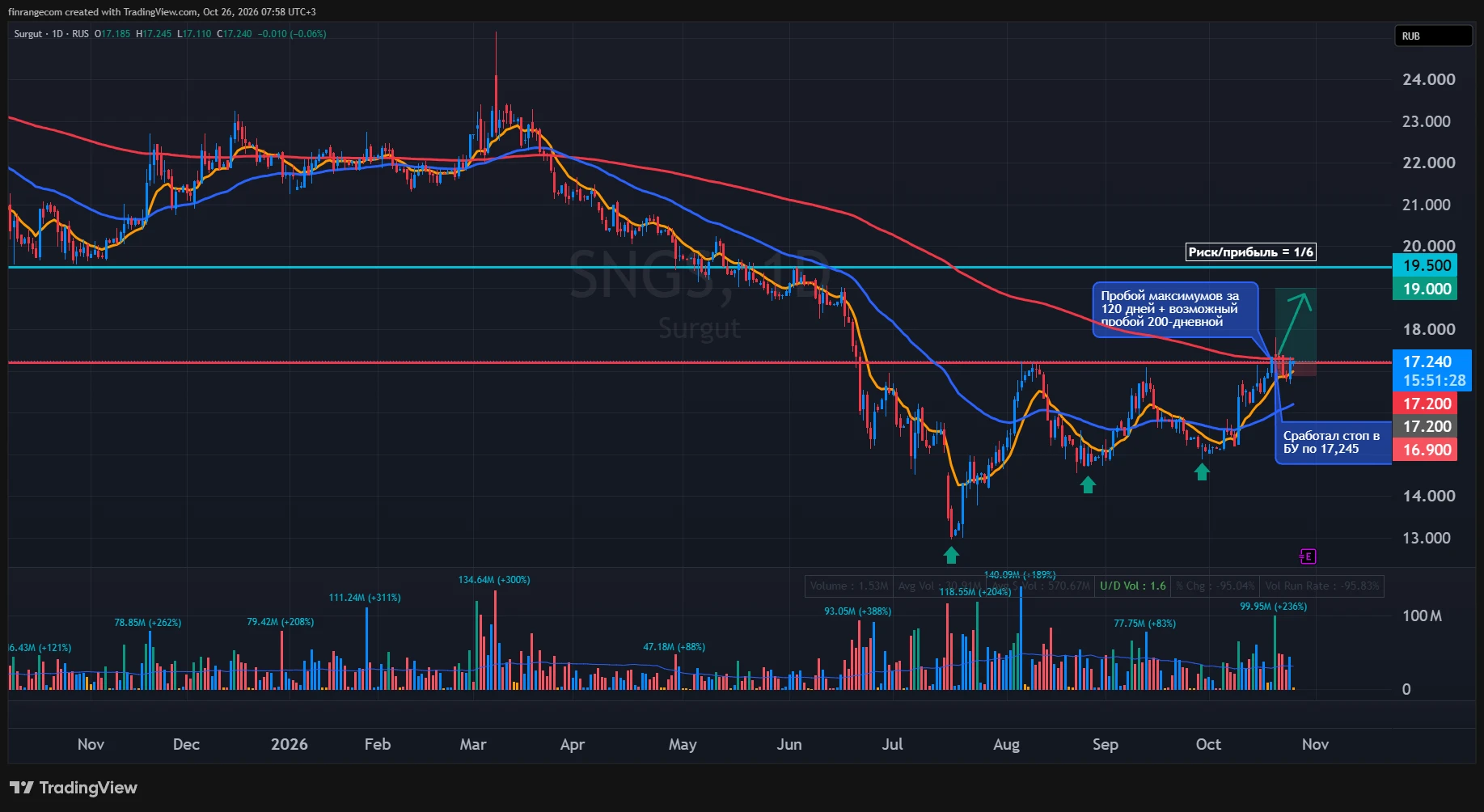Click the U/D Vol : 1.6 cell
This screenshot has height=812, width=1484.
point(1132,586)
